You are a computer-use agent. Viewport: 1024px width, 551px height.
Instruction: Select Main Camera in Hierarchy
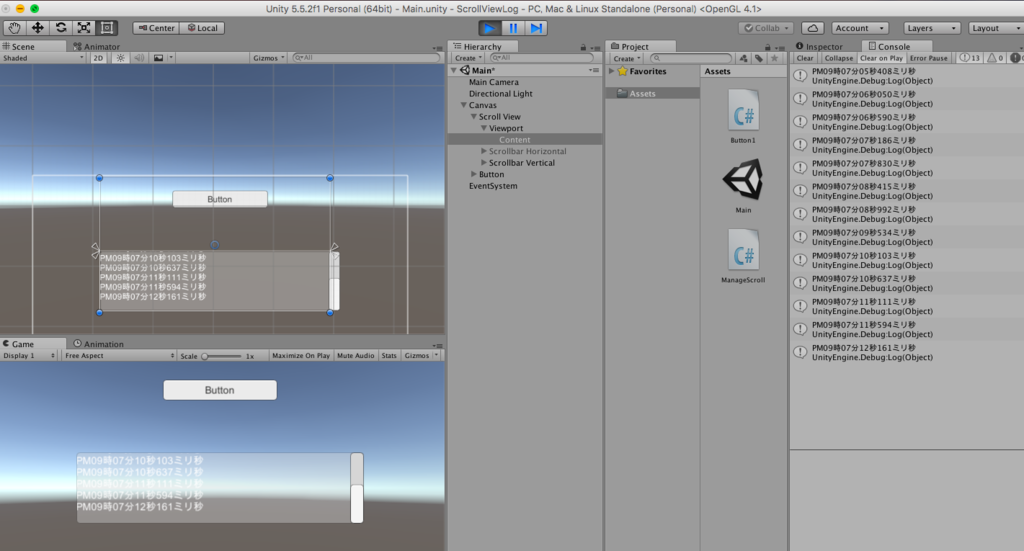(x=494, y=82)
